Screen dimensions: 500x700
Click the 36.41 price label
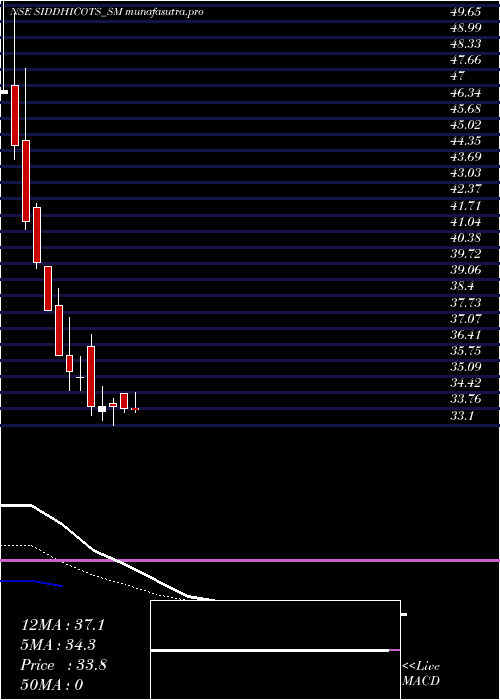click(465, 335)
